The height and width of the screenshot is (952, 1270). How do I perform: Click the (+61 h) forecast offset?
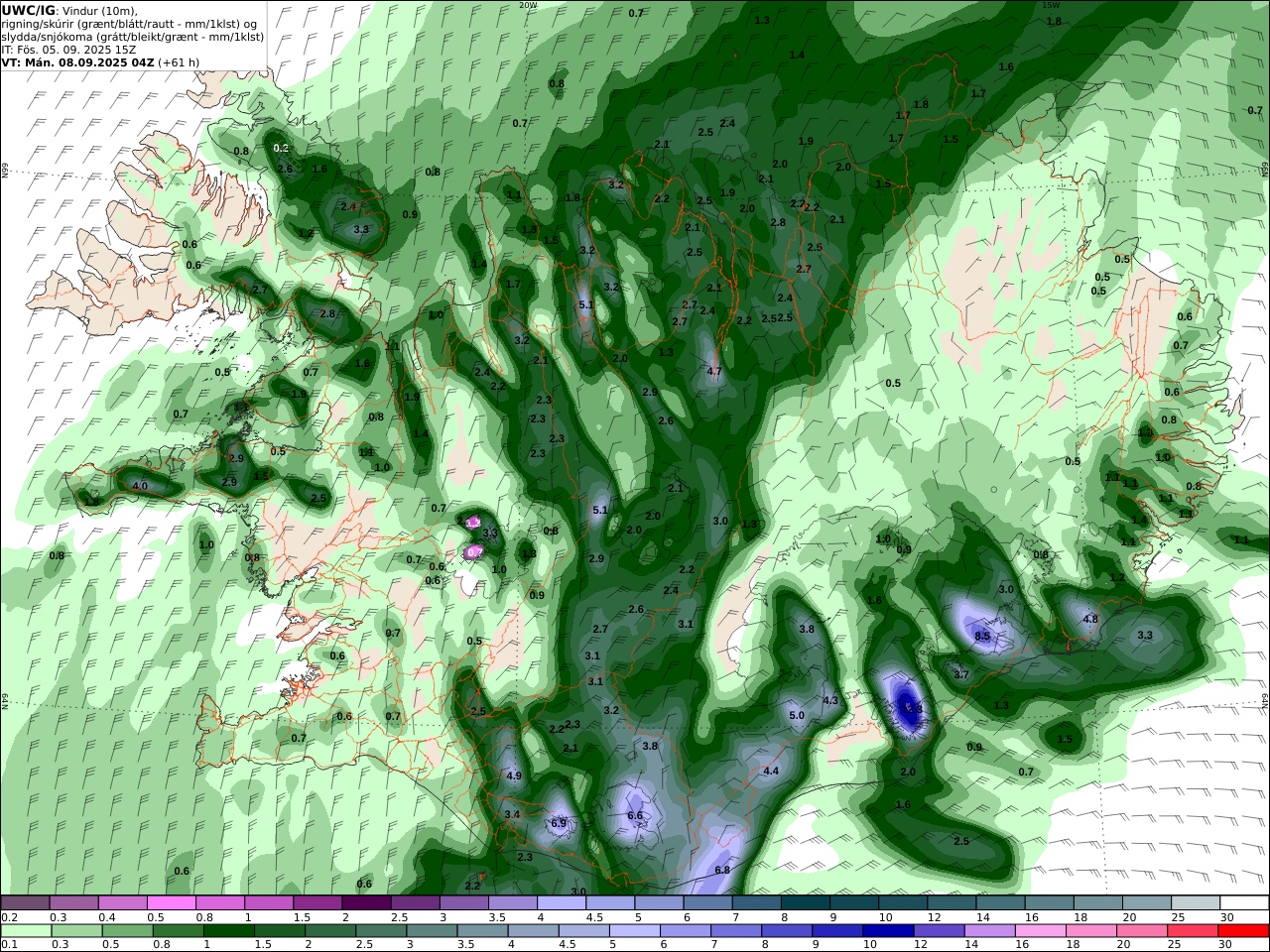179,62
